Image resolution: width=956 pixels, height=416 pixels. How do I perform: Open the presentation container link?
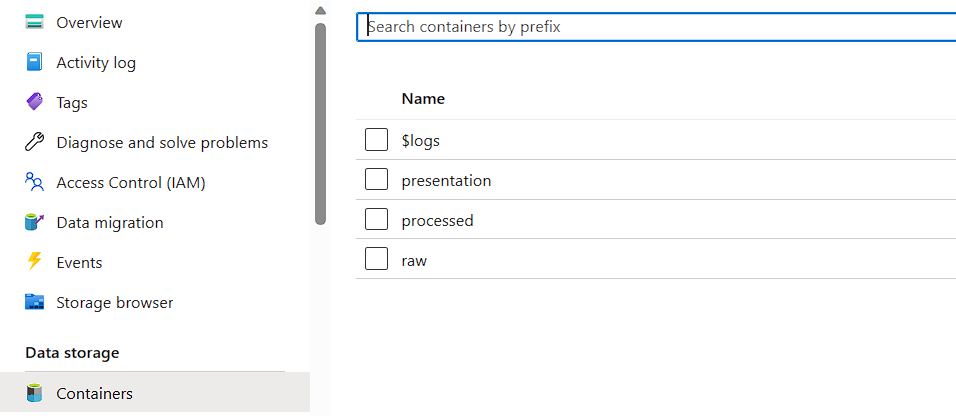coord(446,180)
